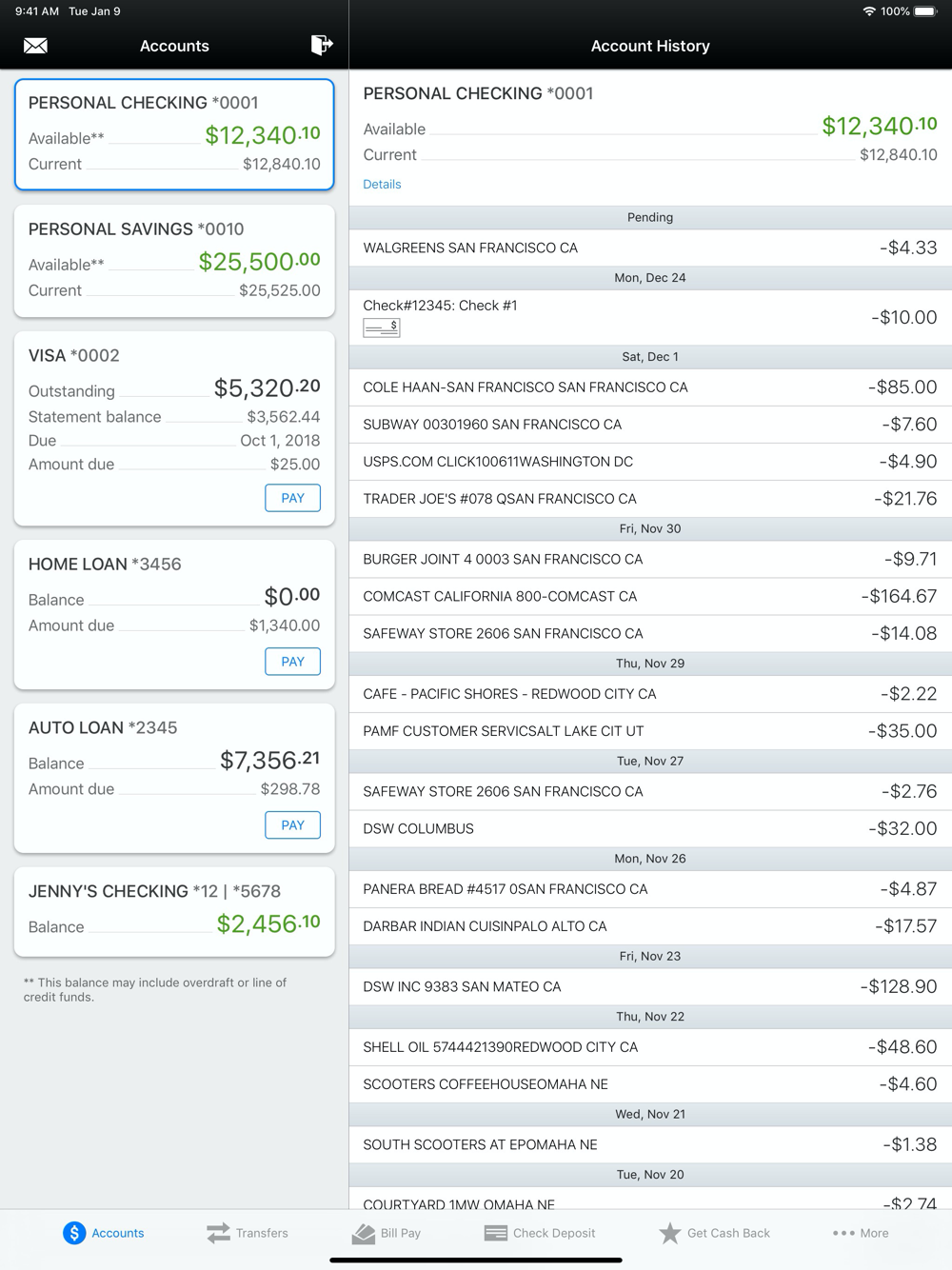Image resolution: width=952 pixels, height=1270 pixels.
Task: Tap the log out door icon
Action: coord(322,45)
